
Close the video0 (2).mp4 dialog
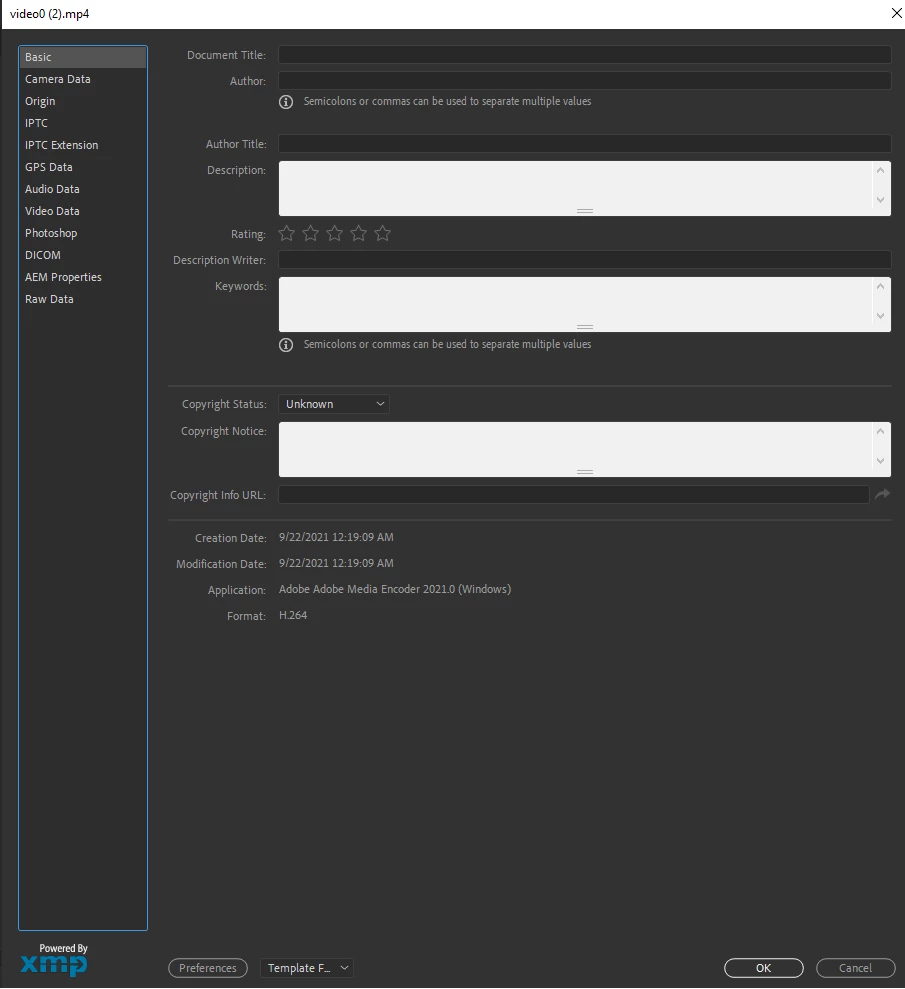point(896,13)
